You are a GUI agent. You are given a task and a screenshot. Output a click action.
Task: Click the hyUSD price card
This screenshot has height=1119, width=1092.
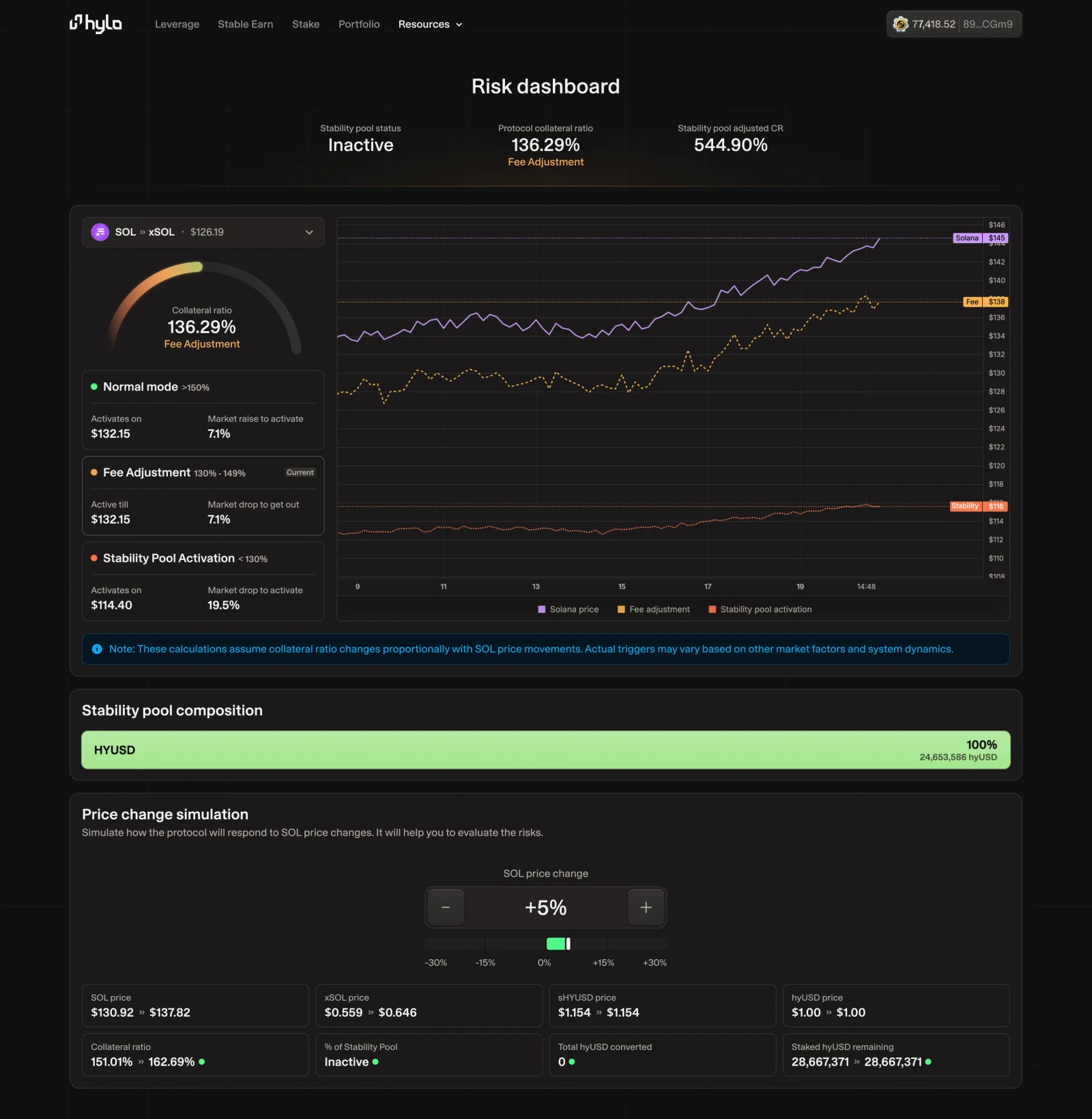(x=895, y=1005)
